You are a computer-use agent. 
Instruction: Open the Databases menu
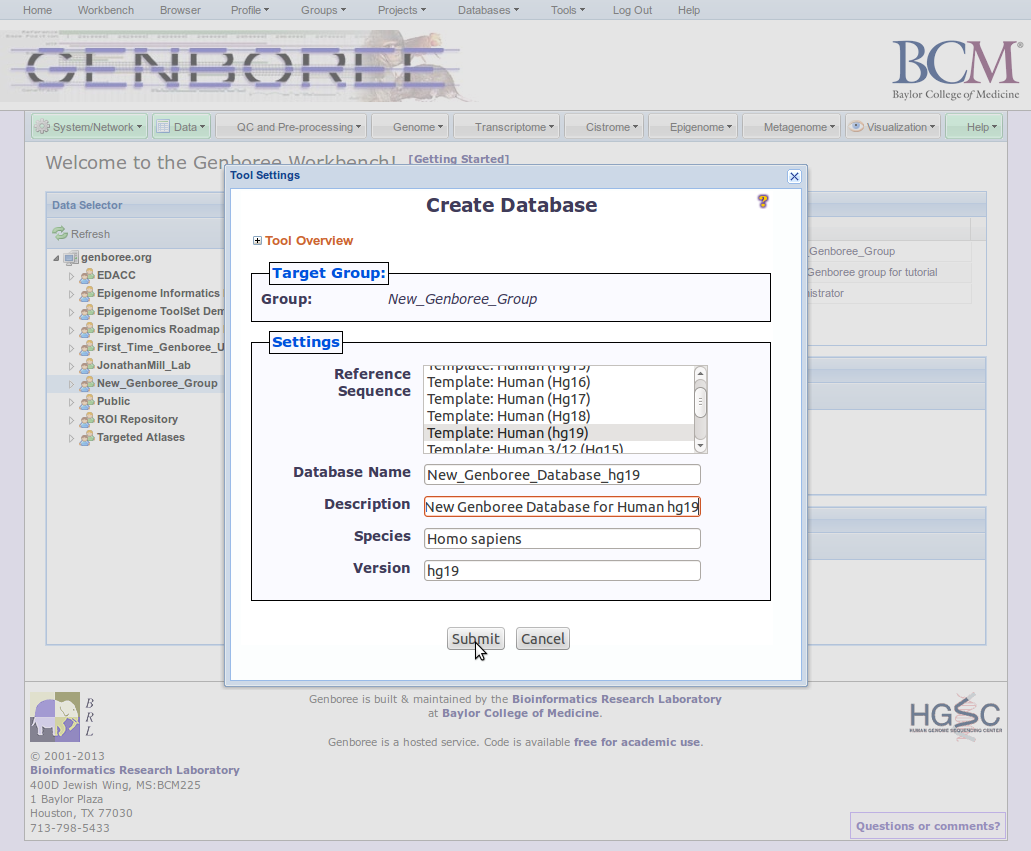point(488,10)
